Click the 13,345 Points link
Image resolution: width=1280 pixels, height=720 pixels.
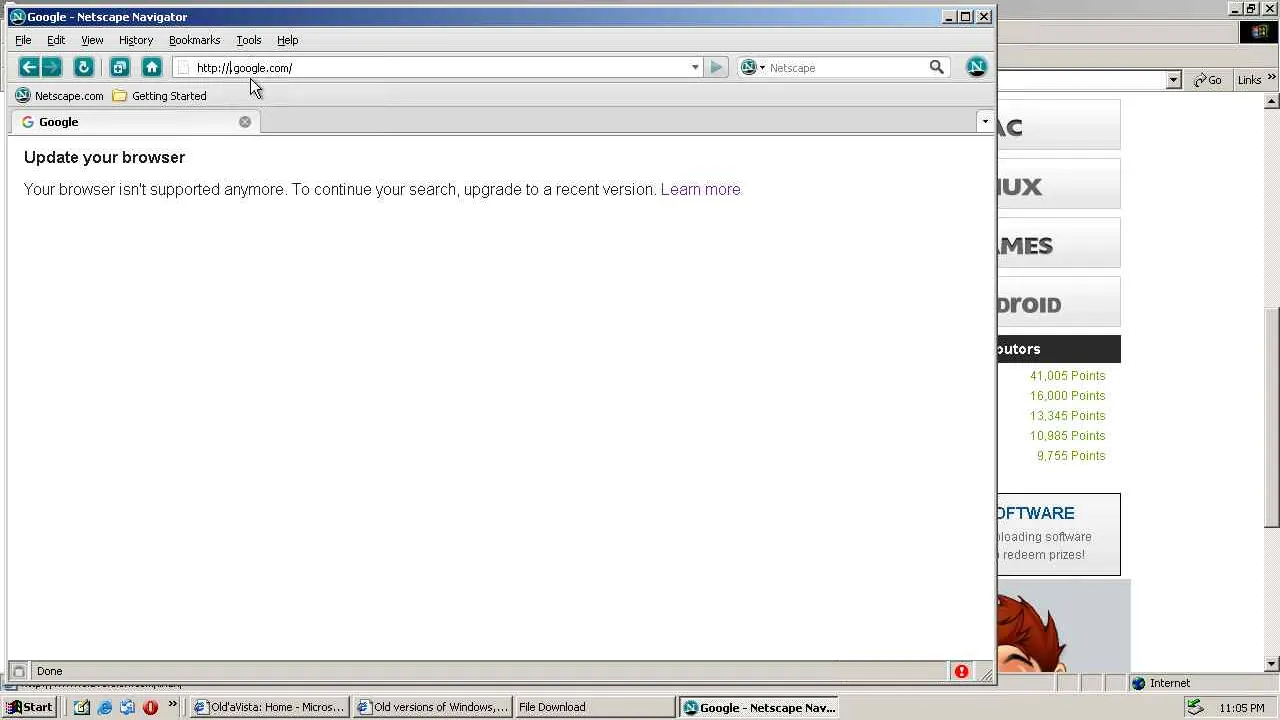[1067, 416]
